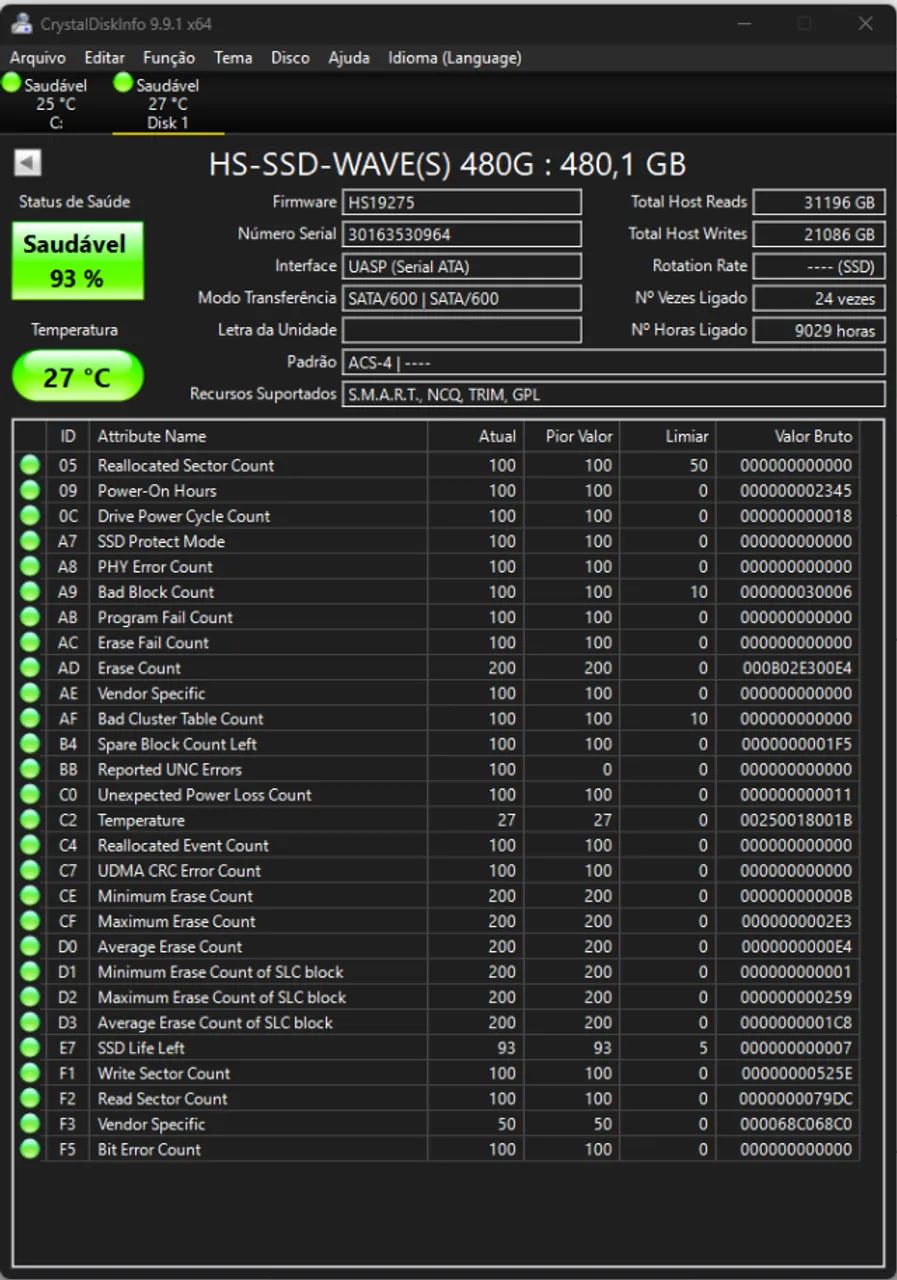The image size is (897, 1280).
Task: Click the empty Letra da Unidade field
Action: [x=461, y=330]
